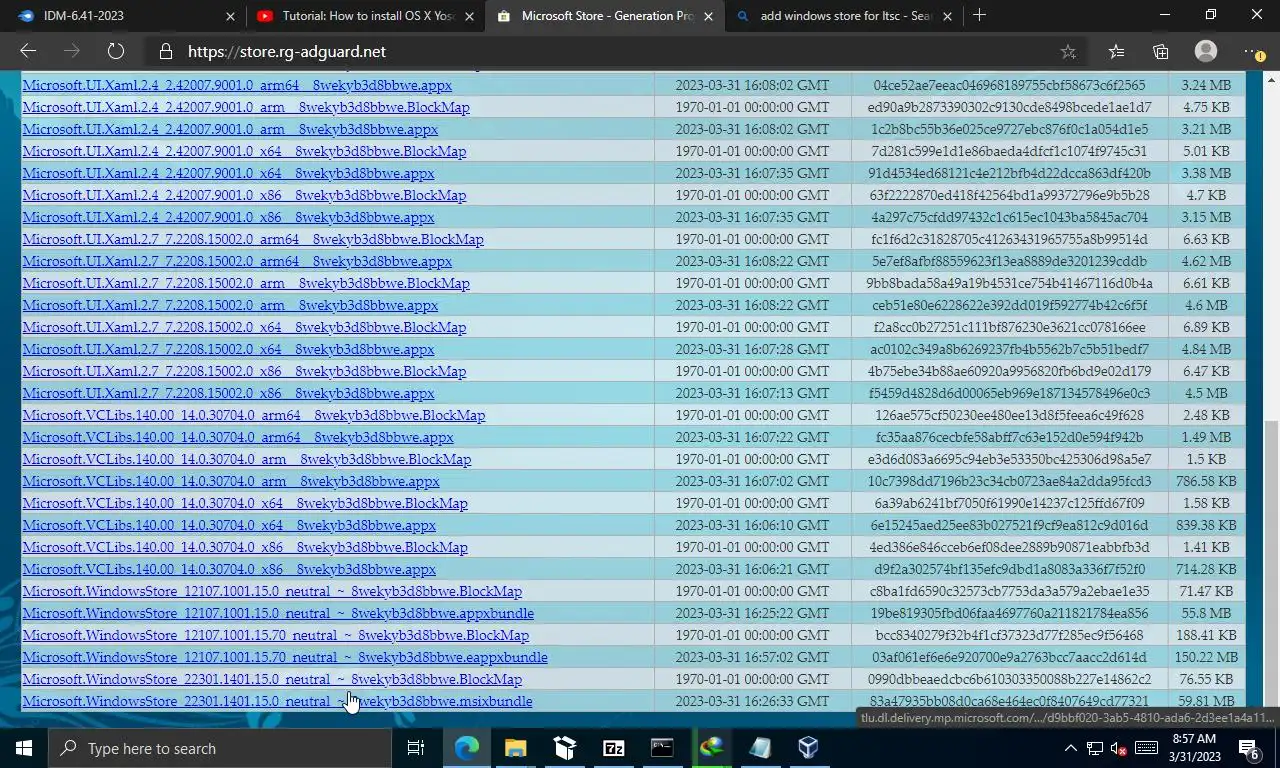Image resolution: width=1280 pixels, height=768 pixels.
Task: Download UI.Xaml.2.7 arm BlockMap link
Action: [246, 283]
